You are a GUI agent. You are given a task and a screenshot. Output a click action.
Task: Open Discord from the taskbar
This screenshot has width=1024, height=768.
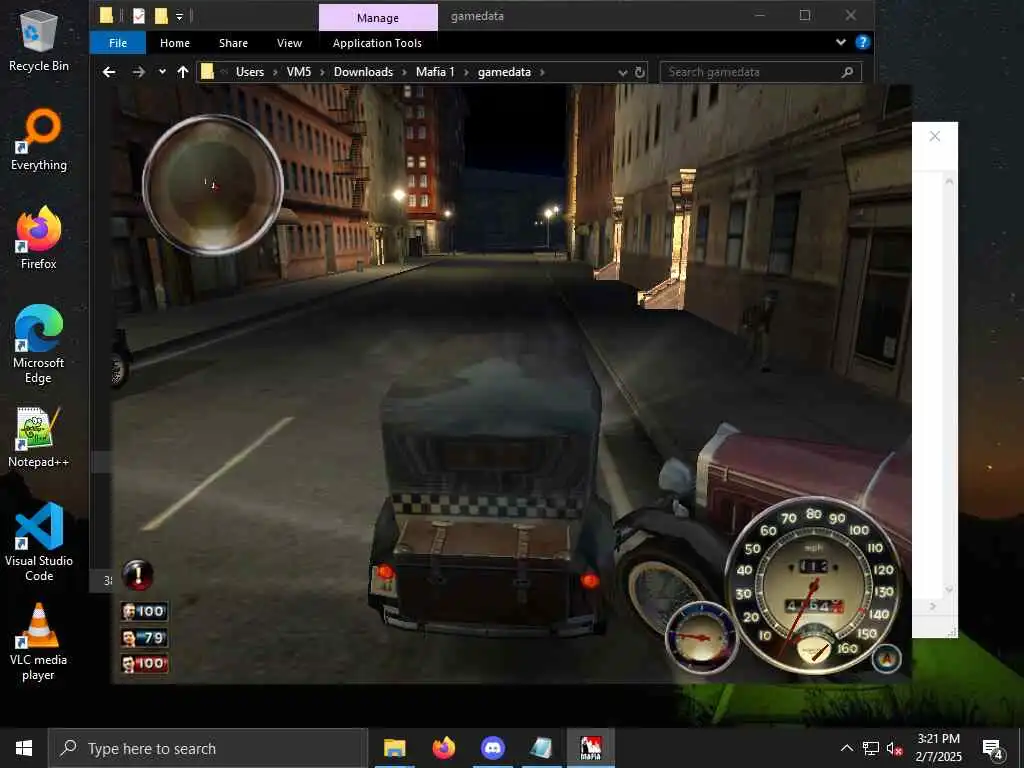point(492,748)
